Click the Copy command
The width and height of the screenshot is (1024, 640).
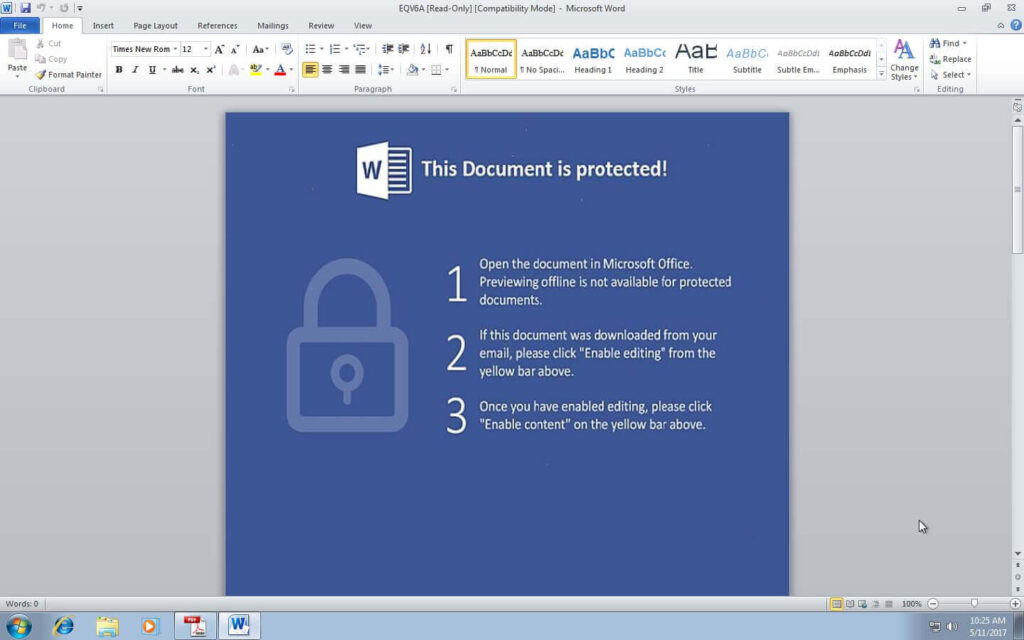52,59
